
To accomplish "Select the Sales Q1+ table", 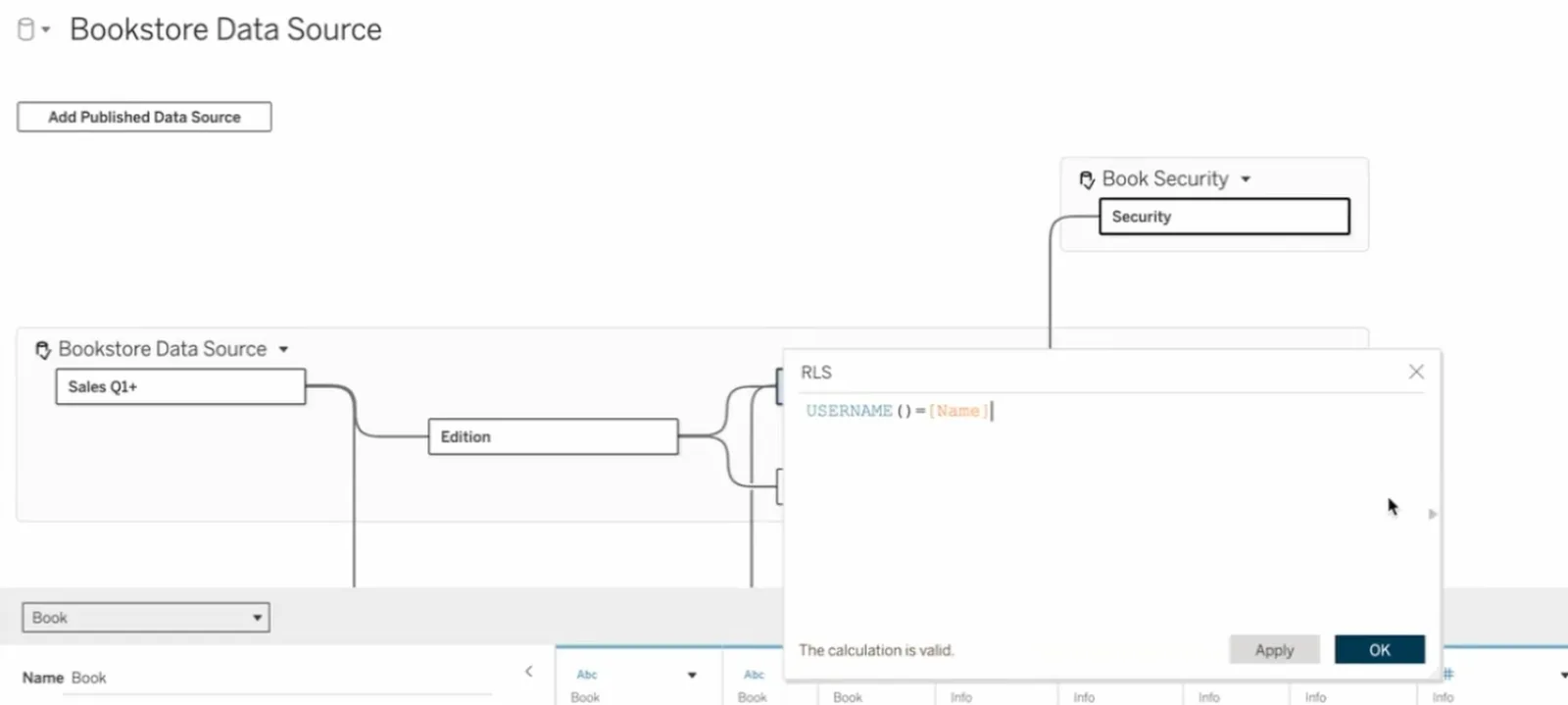I will (180, 386).
